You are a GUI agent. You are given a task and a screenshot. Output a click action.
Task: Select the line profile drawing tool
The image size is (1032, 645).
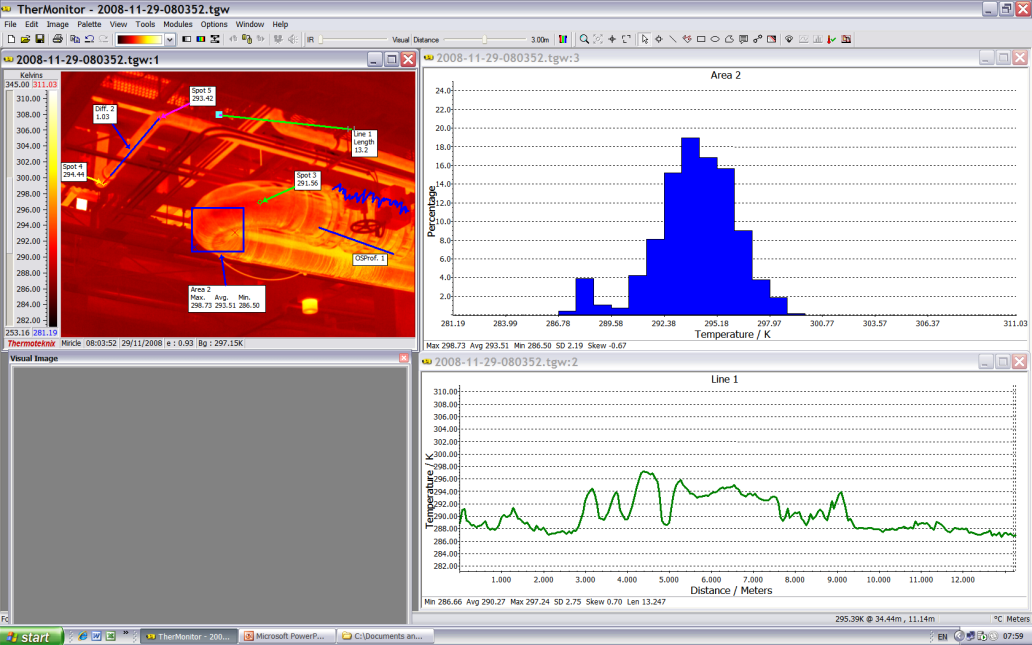coord(672,39)
